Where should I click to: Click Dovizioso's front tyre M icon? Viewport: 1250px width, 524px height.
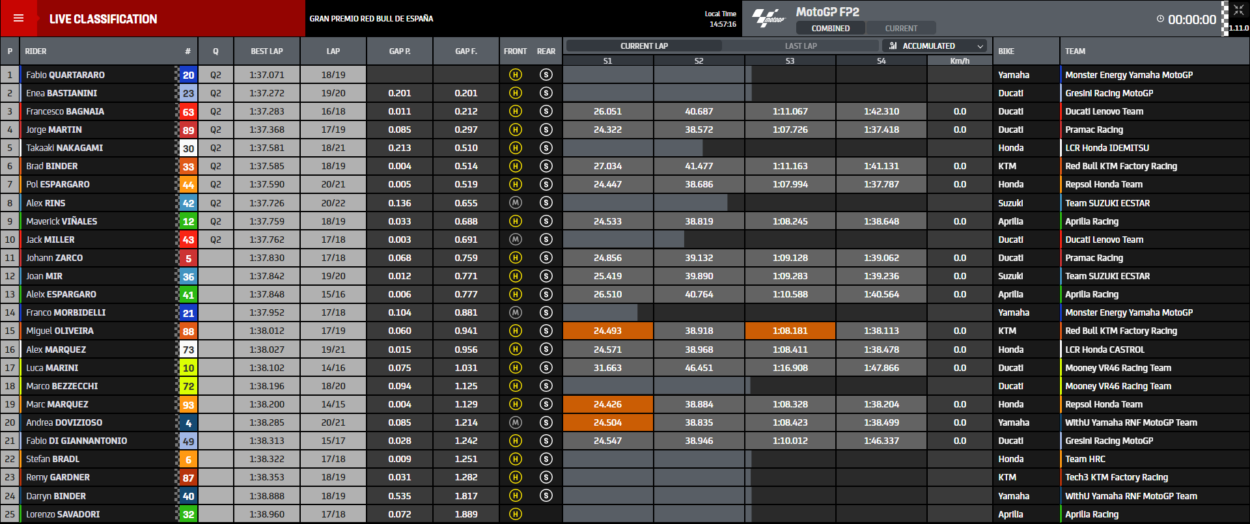tap(516, 423)
